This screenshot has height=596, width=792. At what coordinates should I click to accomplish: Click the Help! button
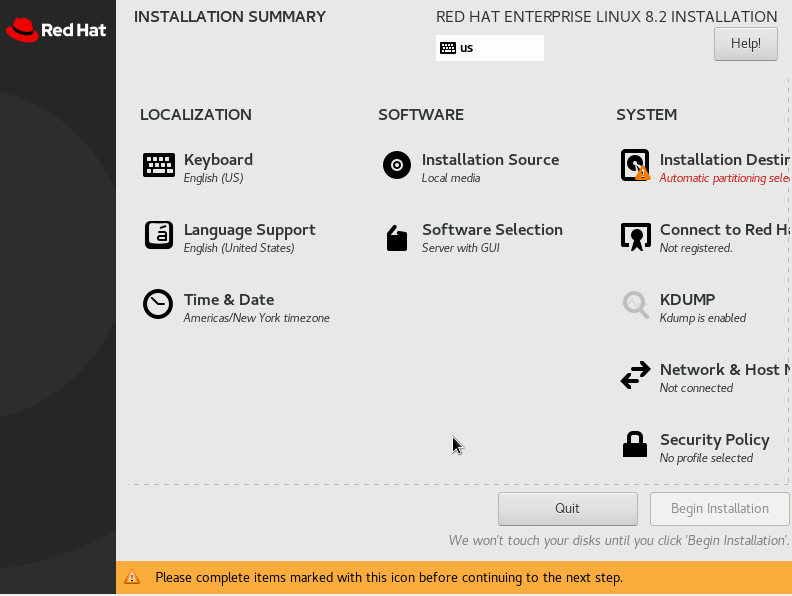pyautogui.click(x=746, y=44)
